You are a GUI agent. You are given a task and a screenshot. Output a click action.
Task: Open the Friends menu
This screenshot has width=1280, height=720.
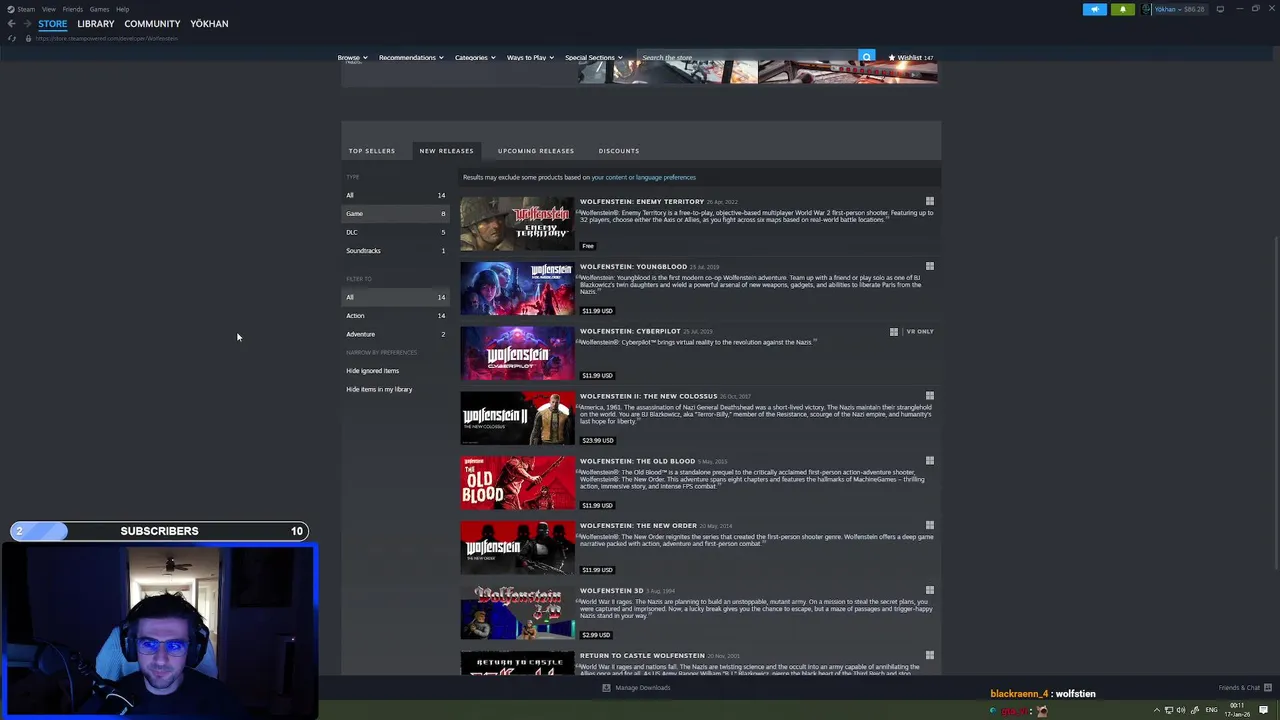coord(72,9)
